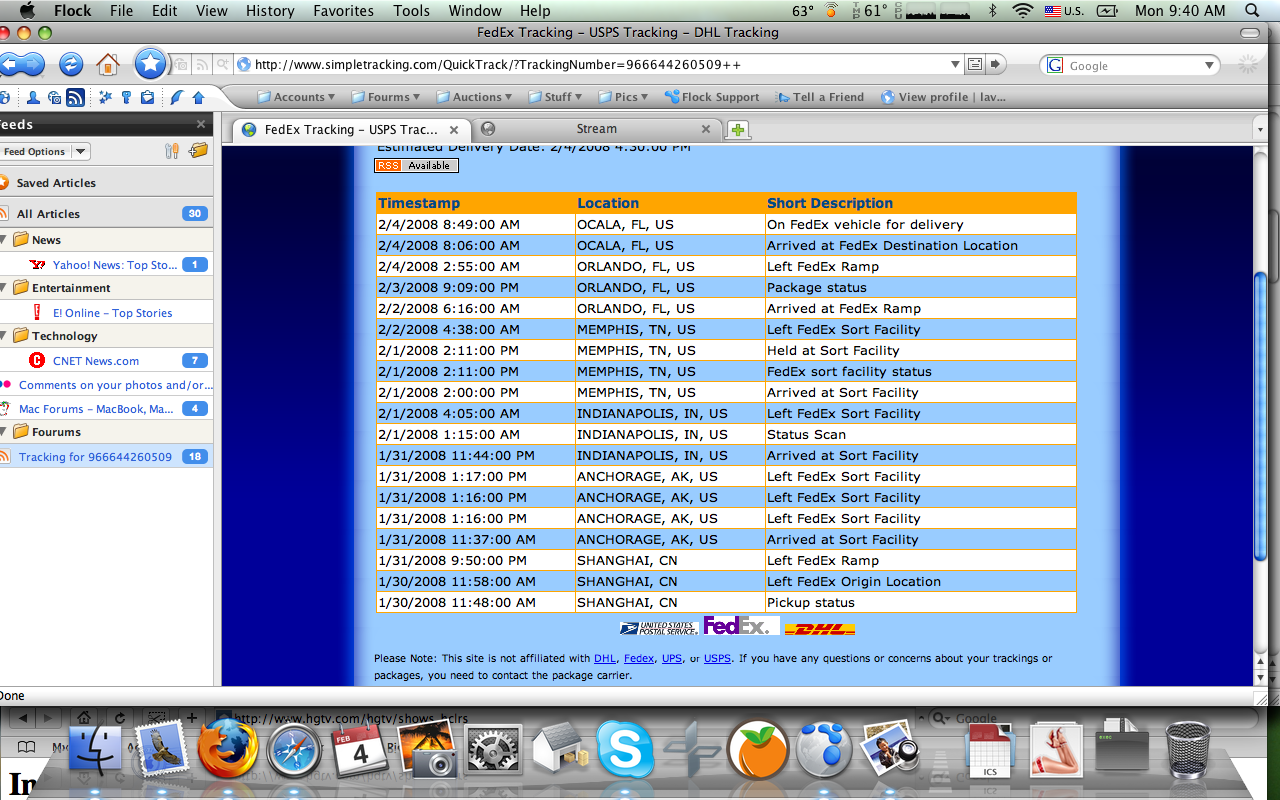This screenshot has height=800, width=1280.
Task: Open the tab list dropdown arrow
Action: click(x=1261, y=130)
